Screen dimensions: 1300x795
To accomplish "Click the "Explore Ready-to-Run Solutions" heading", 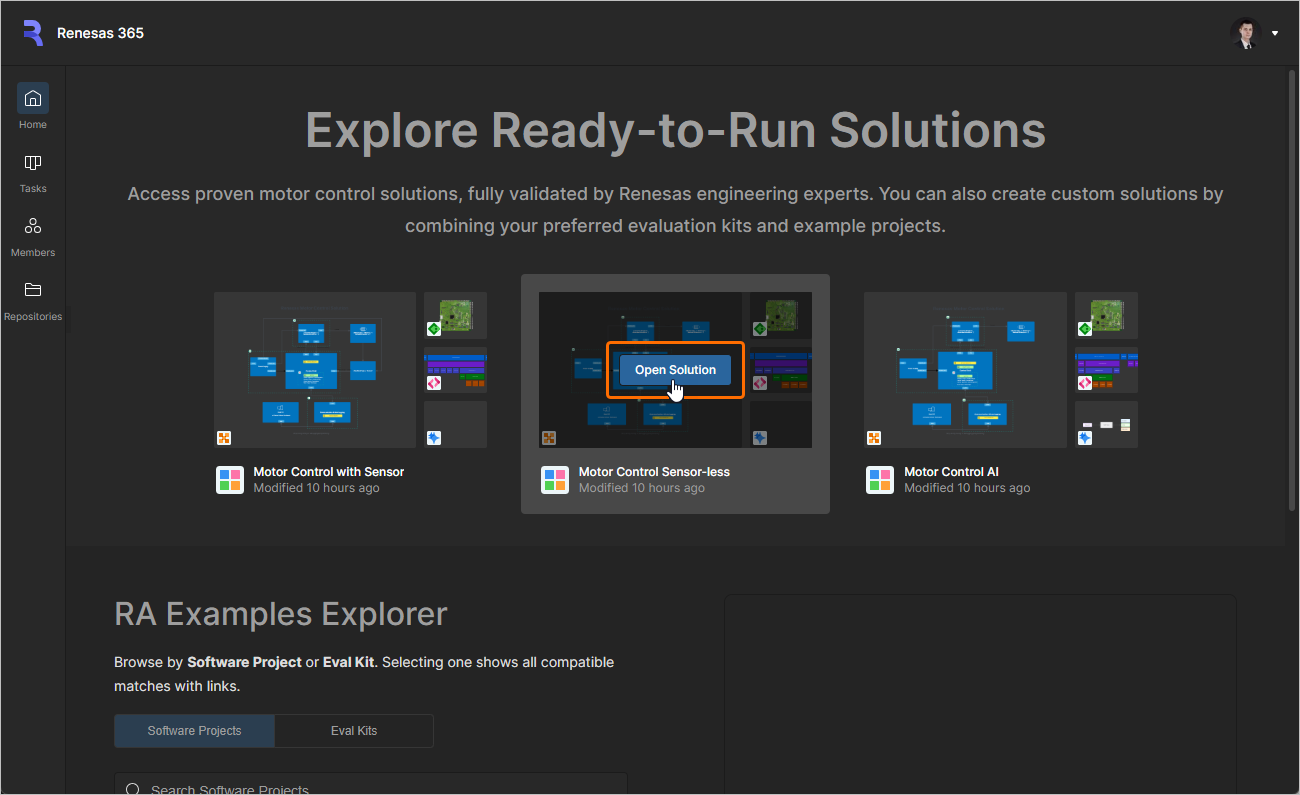I will click(x=676, y=130).
